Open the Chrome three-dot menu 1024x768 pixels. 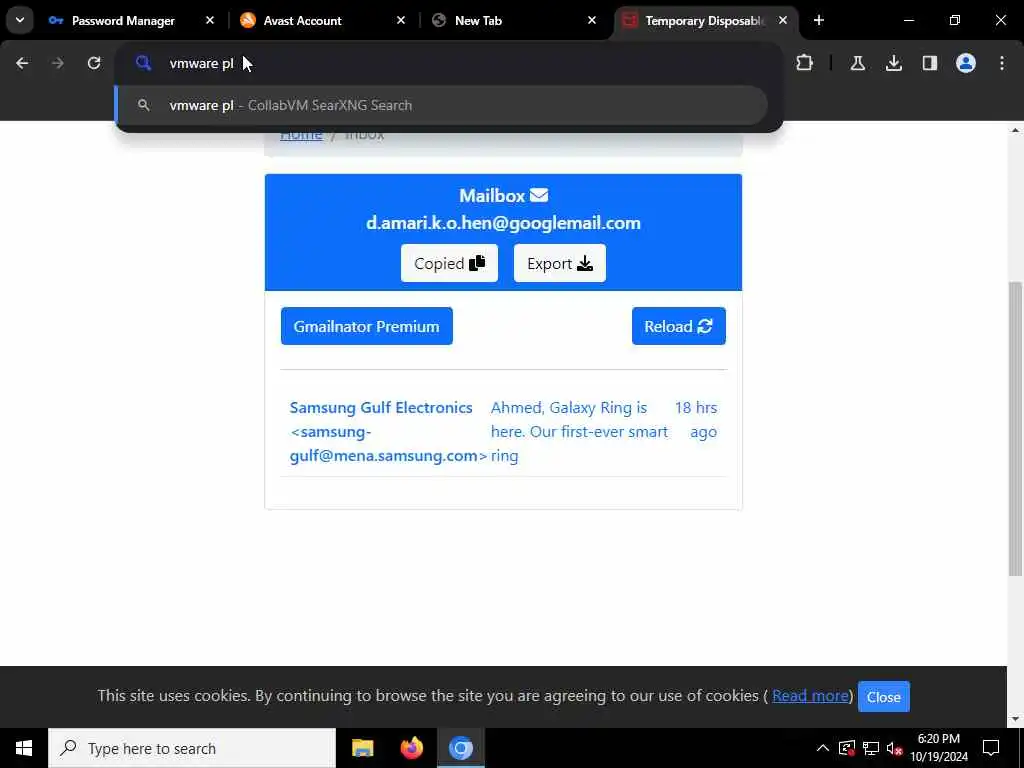click(1002, 63)
